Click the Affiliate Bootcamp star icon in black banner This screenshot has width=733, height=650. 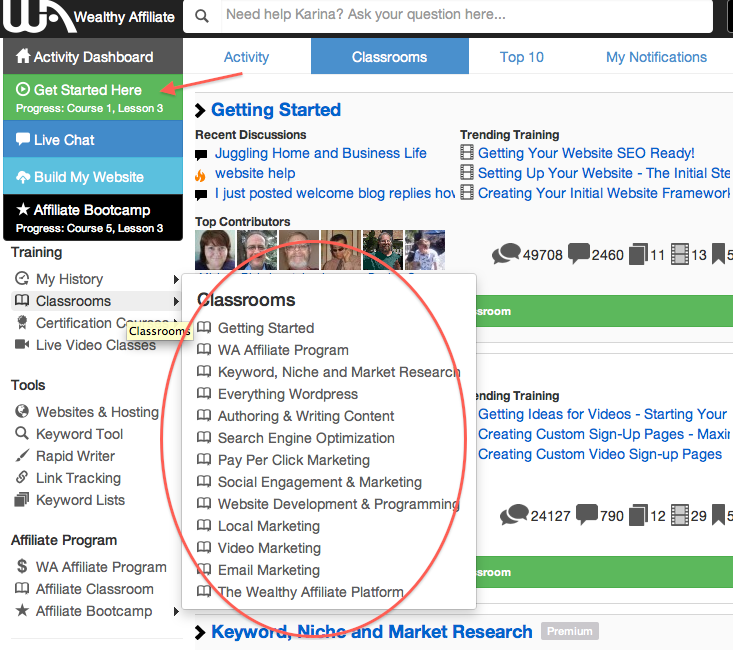tap(23, 209)
